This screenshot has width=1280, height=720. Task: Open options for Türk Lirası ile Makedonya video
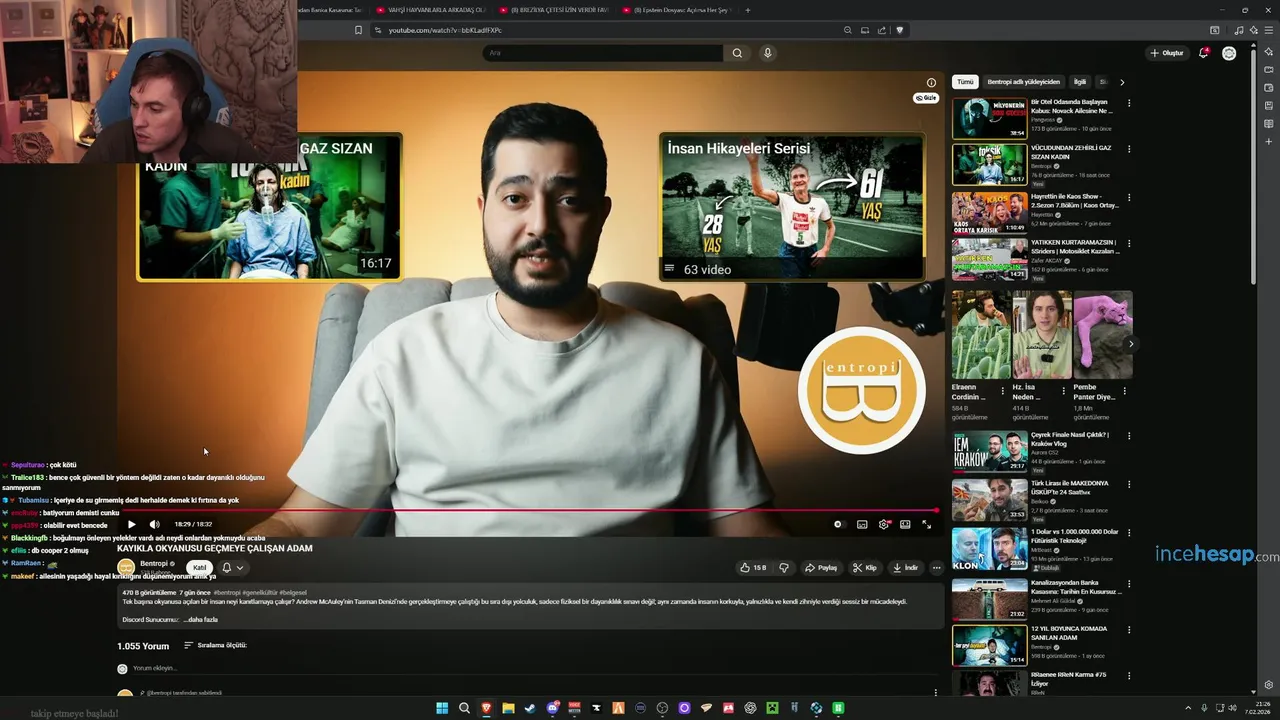[x=1129, y=484]
